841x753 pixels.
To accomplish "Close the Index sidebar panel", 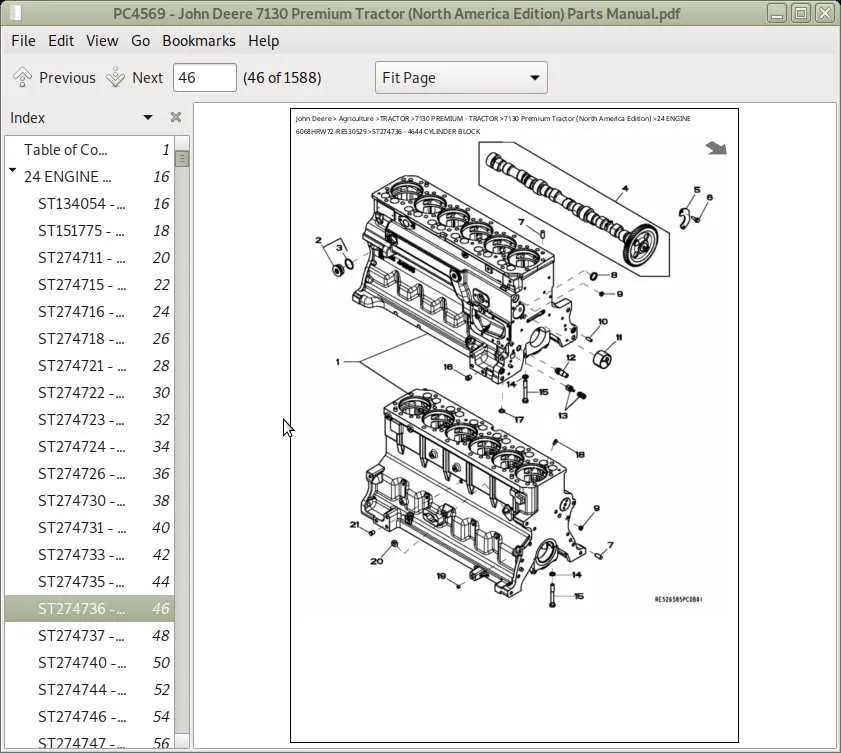I will (x=175, y=117).
